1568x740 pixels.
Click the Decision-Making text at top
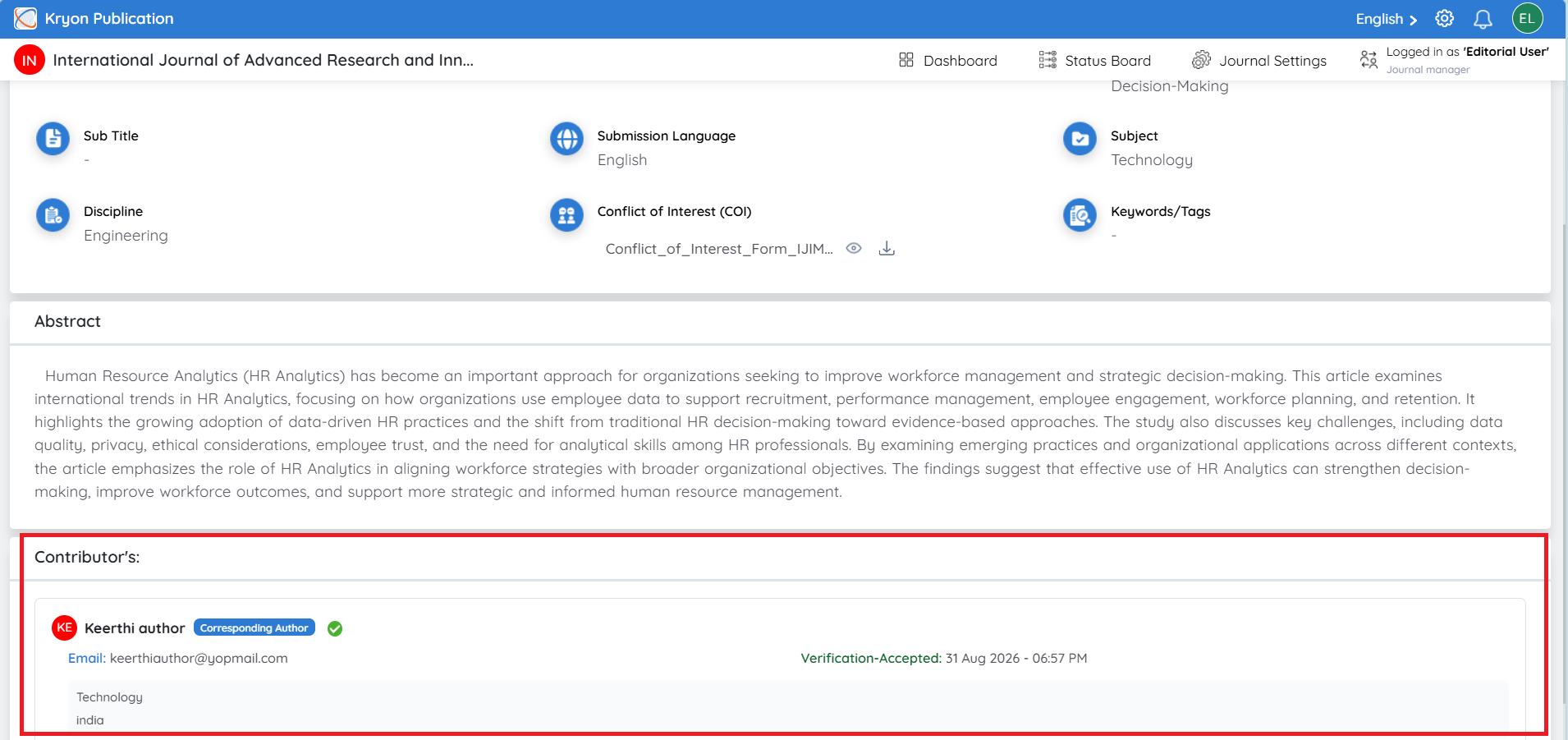[1170, 86]
